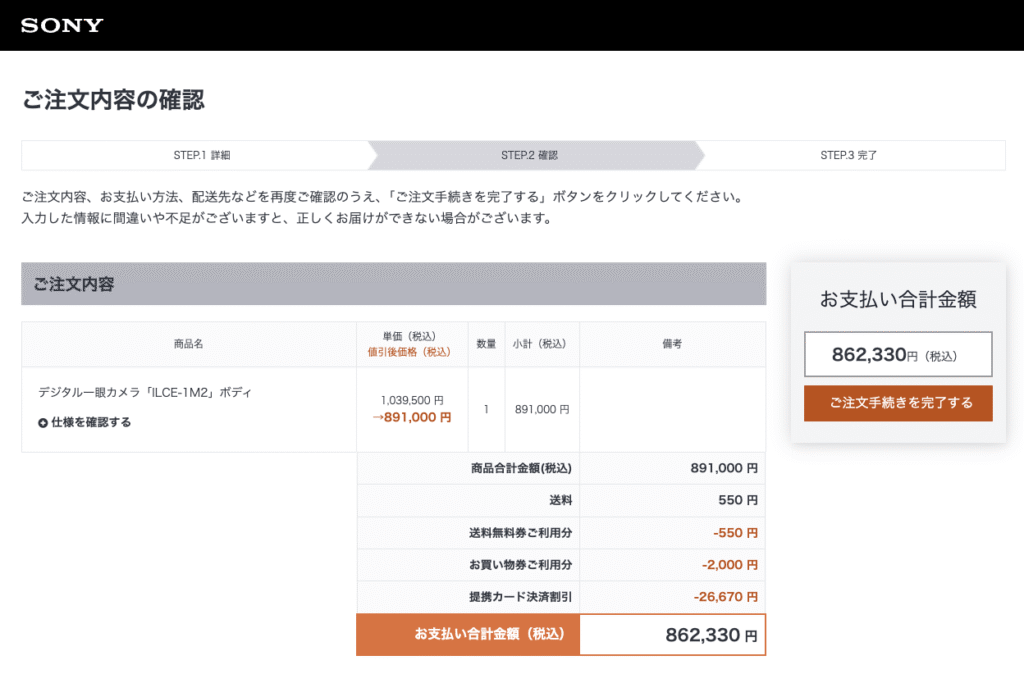Click the 送料無料券ご利用分 label
Screen dimensions: 1024x674
tap(520, 533)
